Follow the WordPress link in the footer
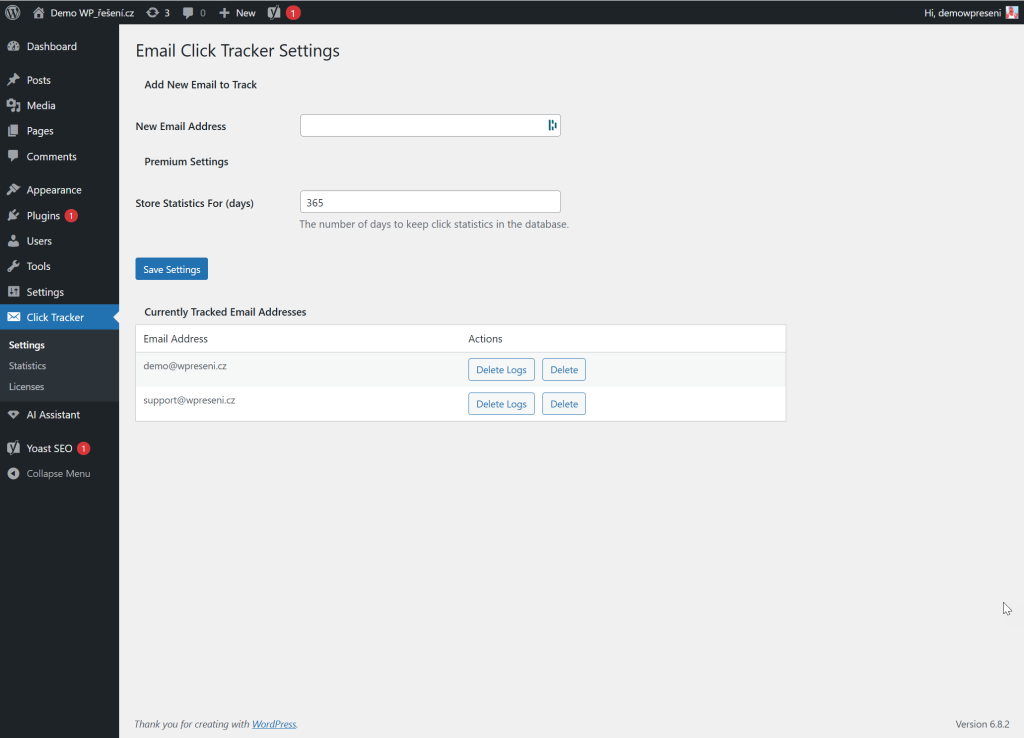 [x=273, y=724]
